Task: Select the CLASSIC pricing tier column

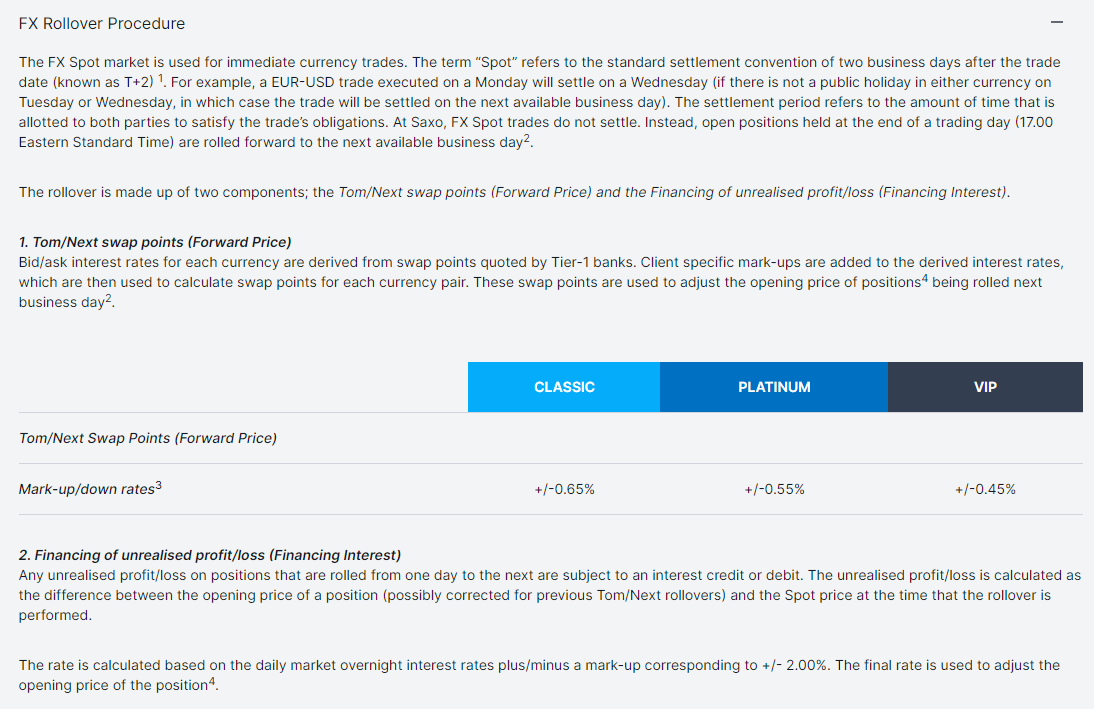Action: [564, 387]
